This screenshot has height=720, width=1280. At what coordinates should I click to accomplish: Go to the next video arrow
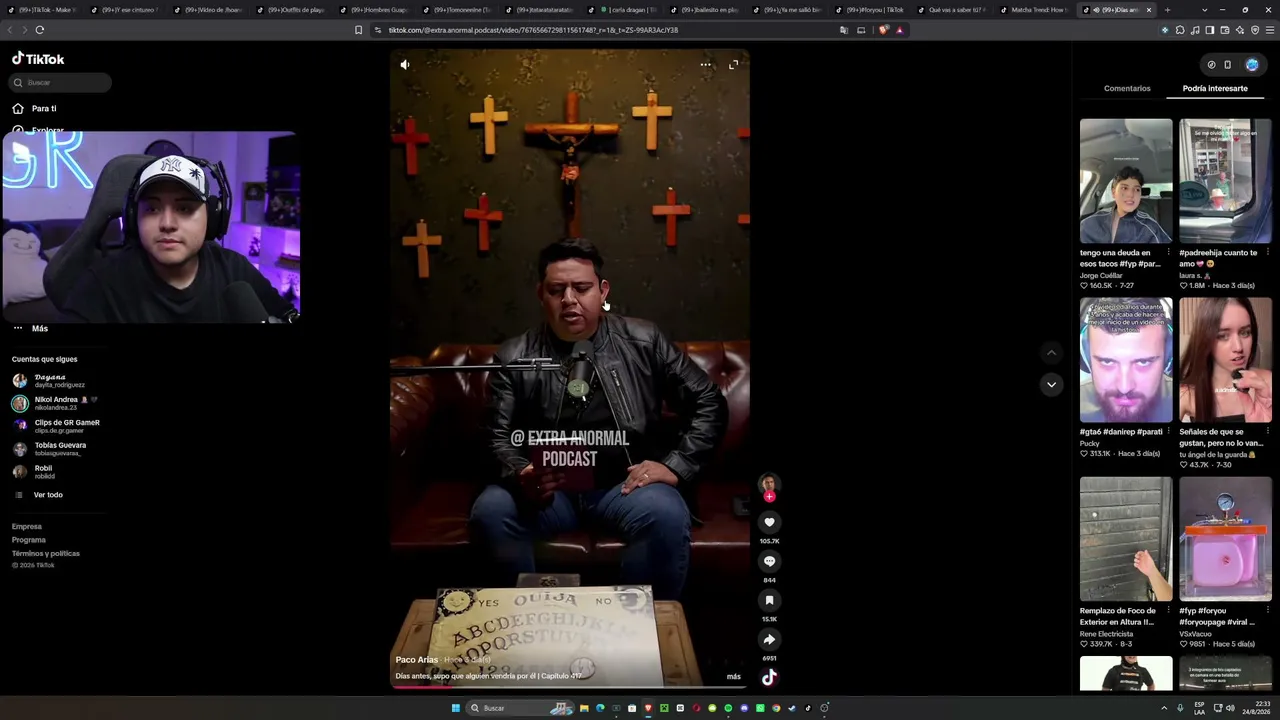click(1051, 384)
